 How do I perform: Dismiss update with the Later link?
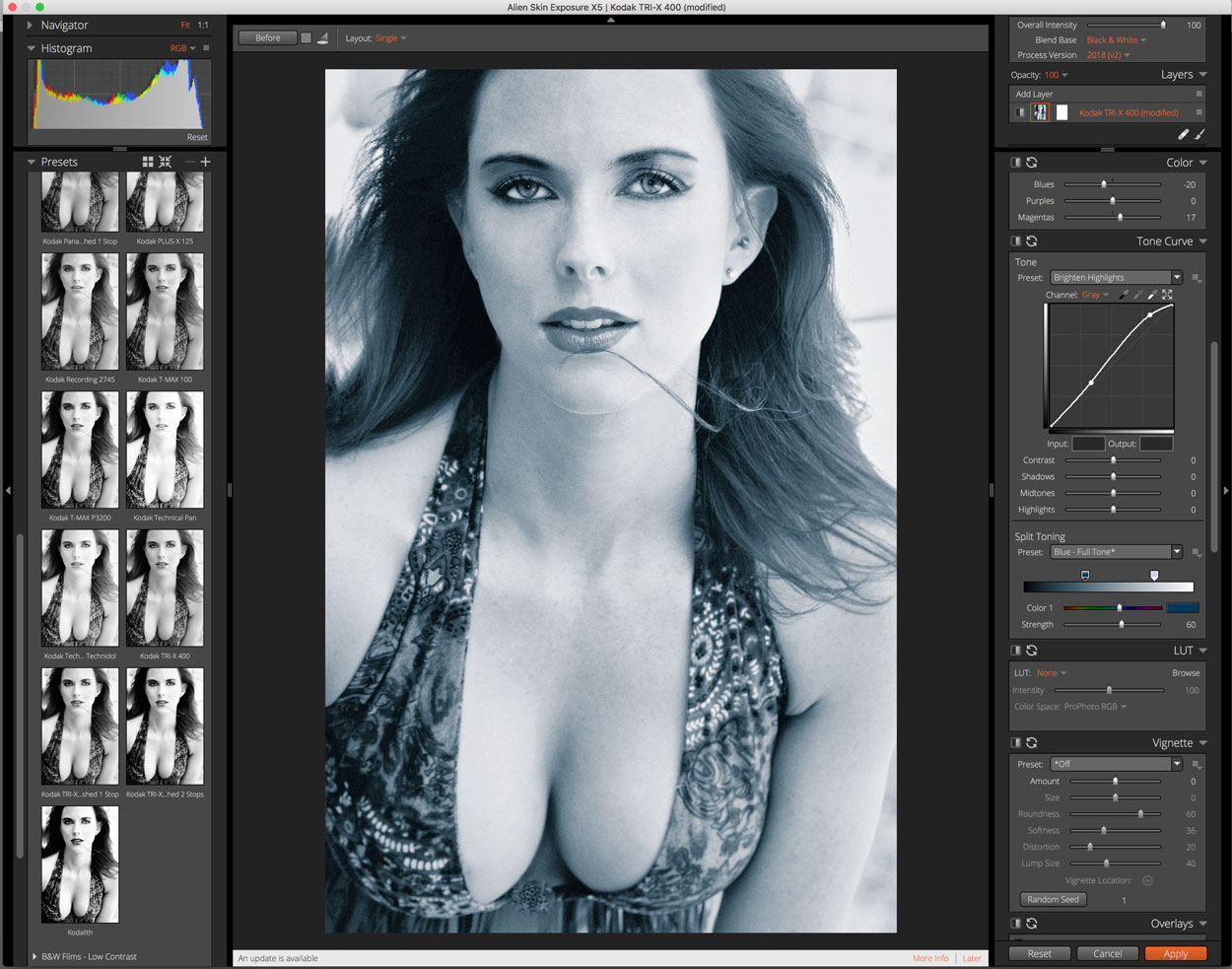click(972, 958)
